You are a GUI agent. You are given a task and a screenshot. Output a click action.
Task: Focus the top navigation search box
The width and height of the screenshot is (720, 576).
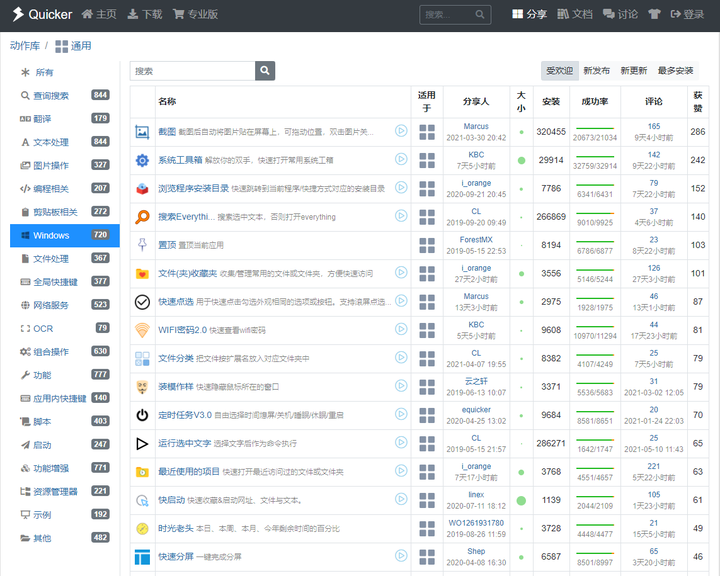coord(455,15)
